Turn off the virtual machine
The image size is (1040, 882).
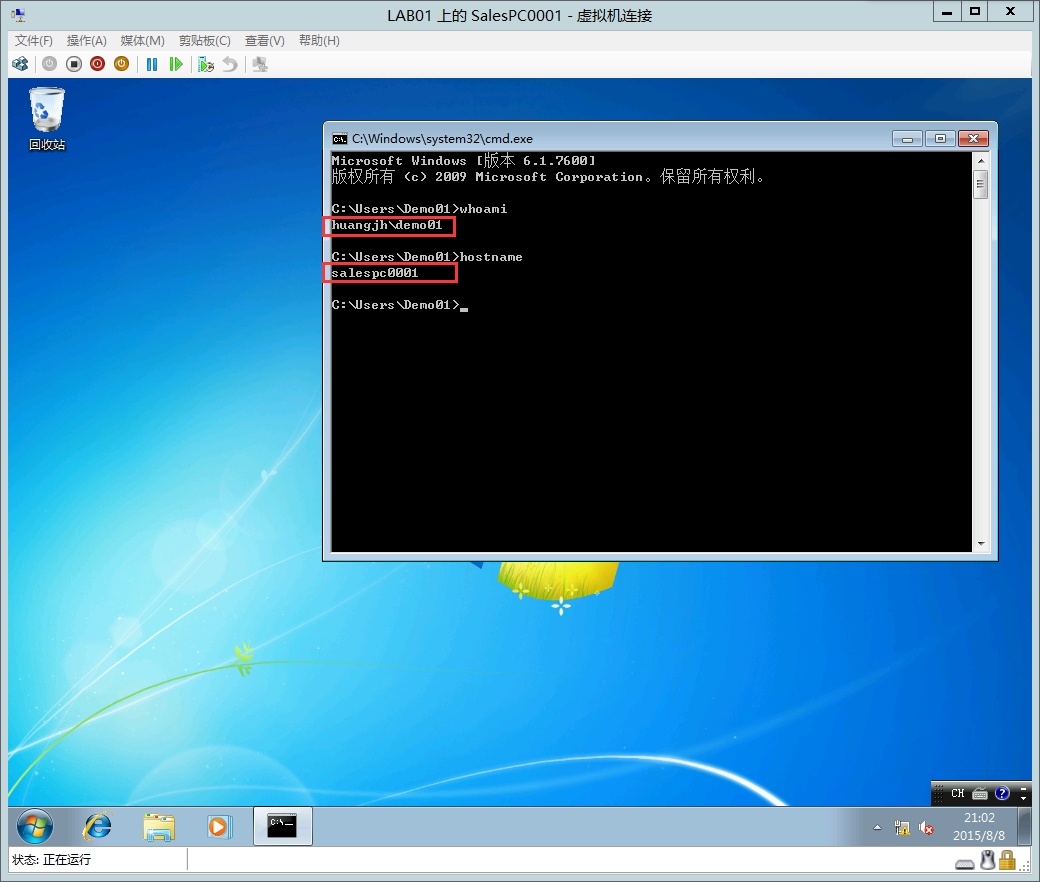pos(74,64)
